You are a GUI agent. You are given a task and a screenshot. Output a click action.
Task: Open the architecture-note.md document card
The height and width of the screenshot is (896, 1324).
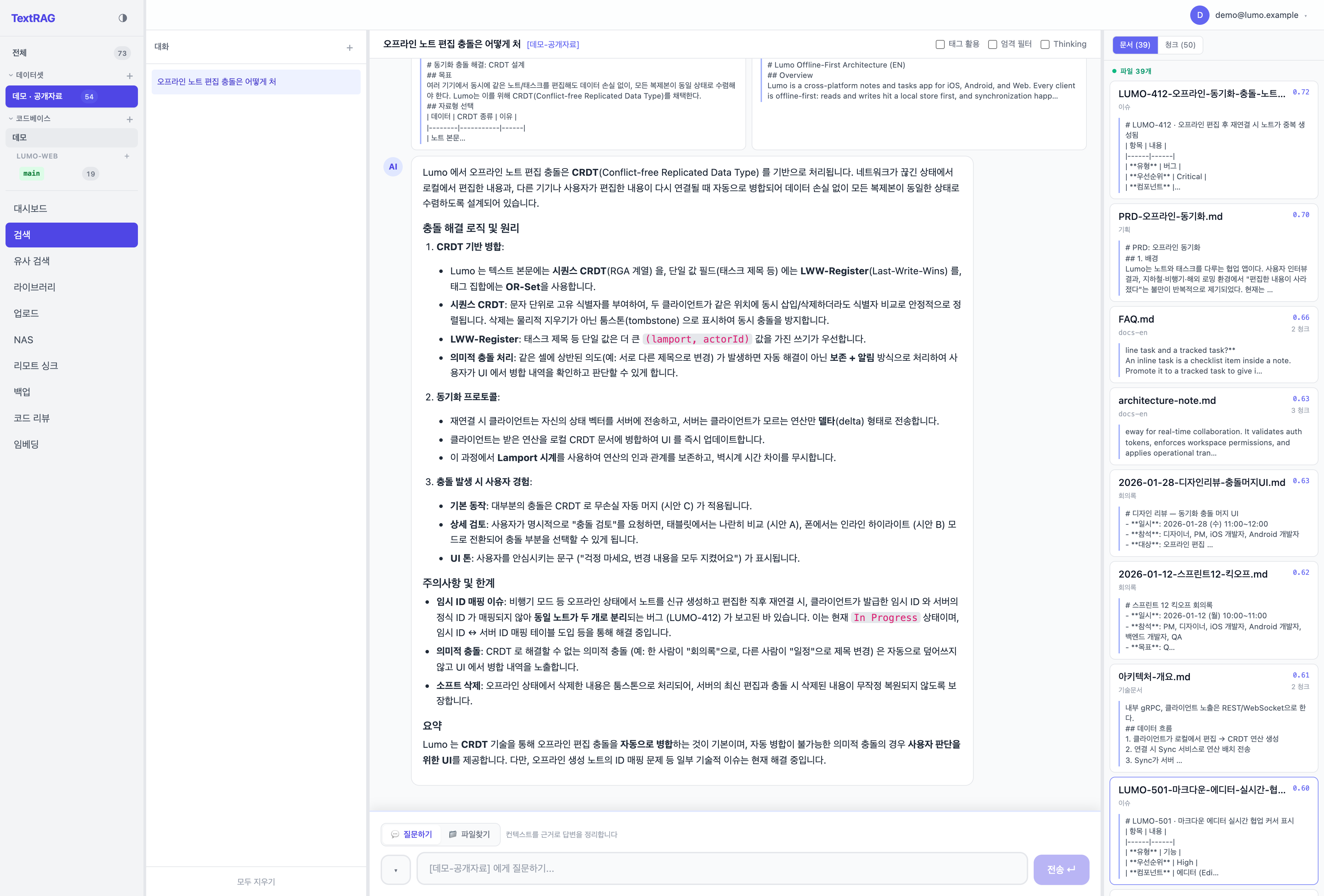(x=1213, y=426)
